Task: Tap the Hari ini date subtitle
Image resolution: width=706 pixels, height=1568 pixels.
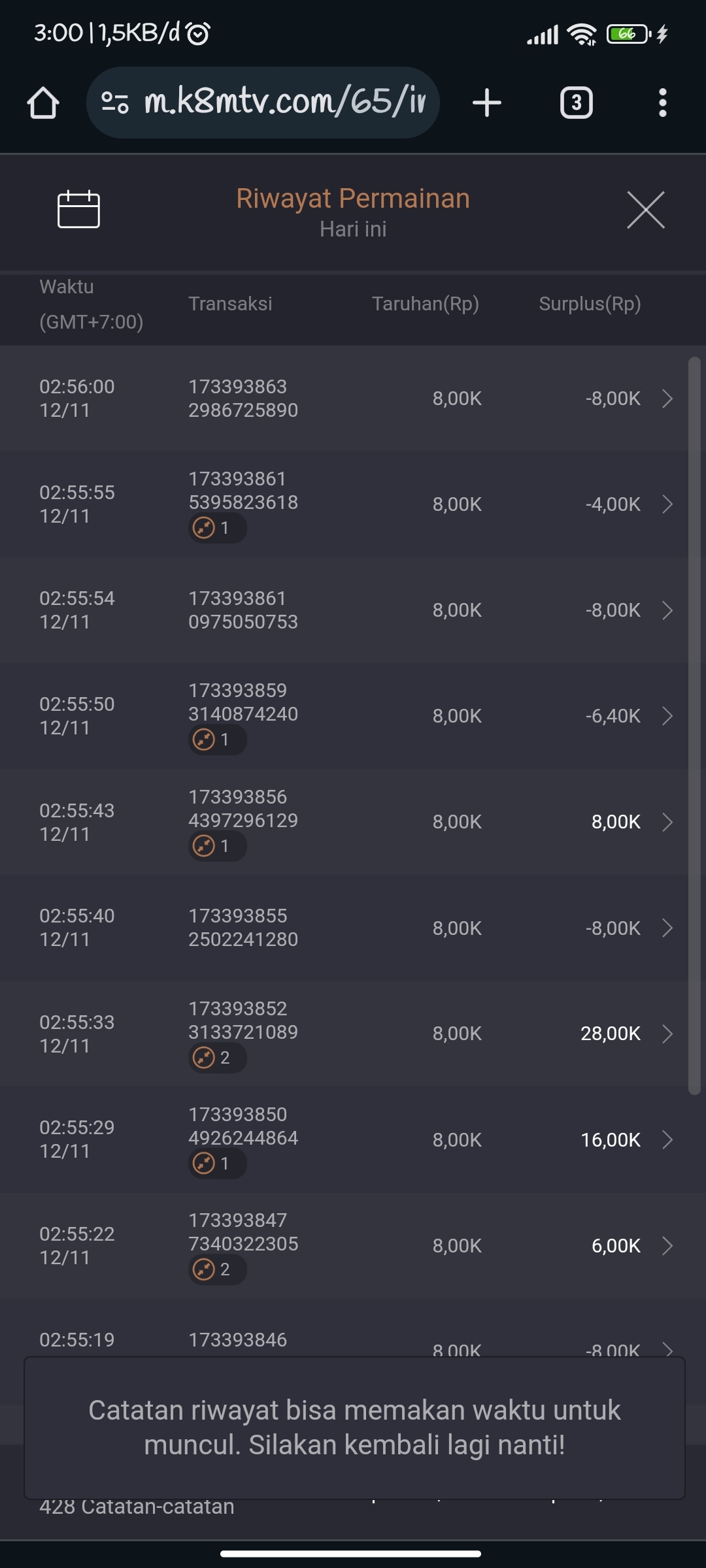Action: [x=353, y=229]
